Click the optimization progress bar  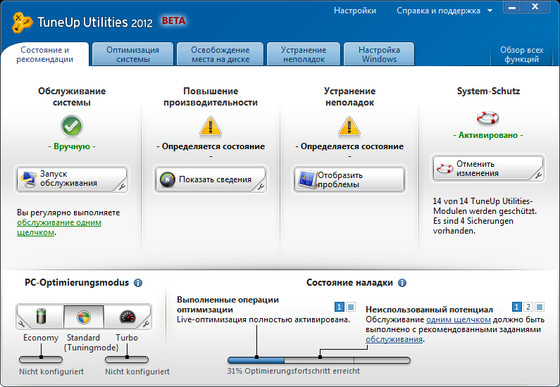319,360
